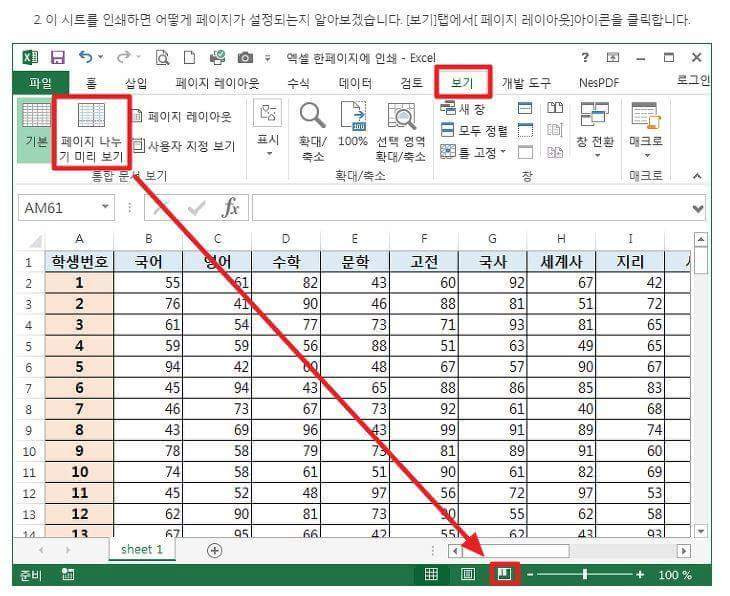Click the 창 전환 switch windows icon
The width and height of the screenshot is (730, 596).
tap(595, 130)
